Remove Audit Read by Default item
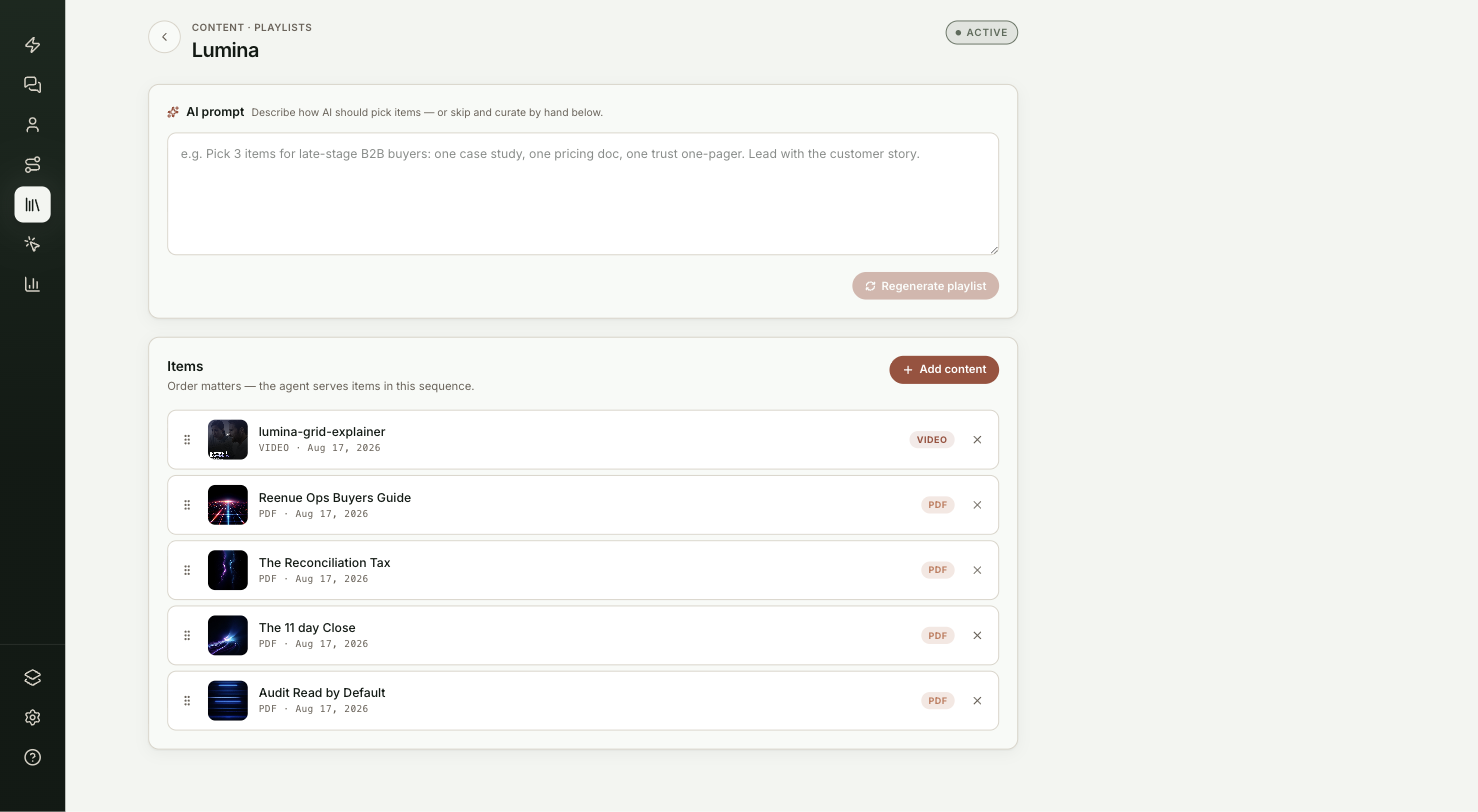Viewport: 1478px width, 812px height. coord(977,701)
